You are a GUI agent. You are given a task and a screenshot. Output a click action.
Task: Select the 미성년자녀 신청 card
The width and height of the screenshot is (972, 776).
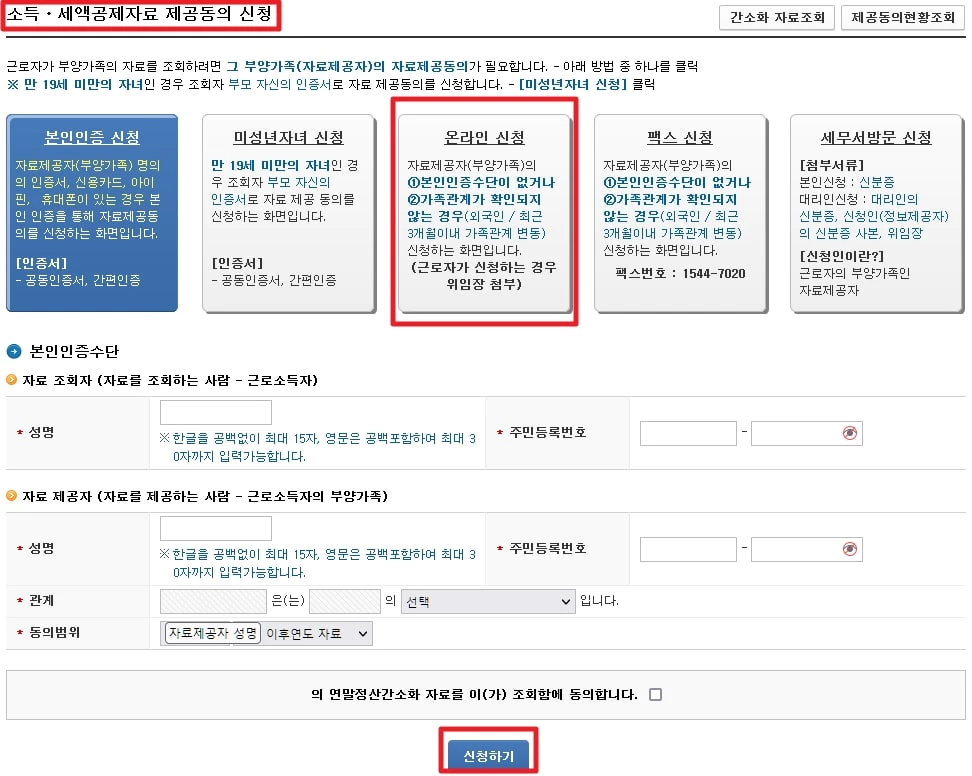point(288,213)
